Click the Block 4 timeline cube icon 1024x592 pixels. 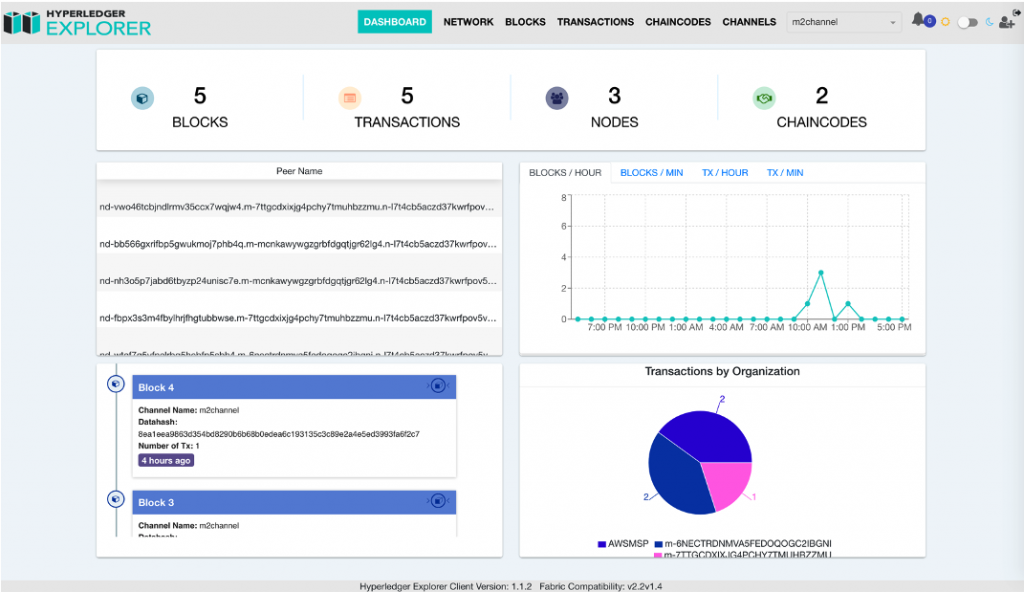[116, 384]
